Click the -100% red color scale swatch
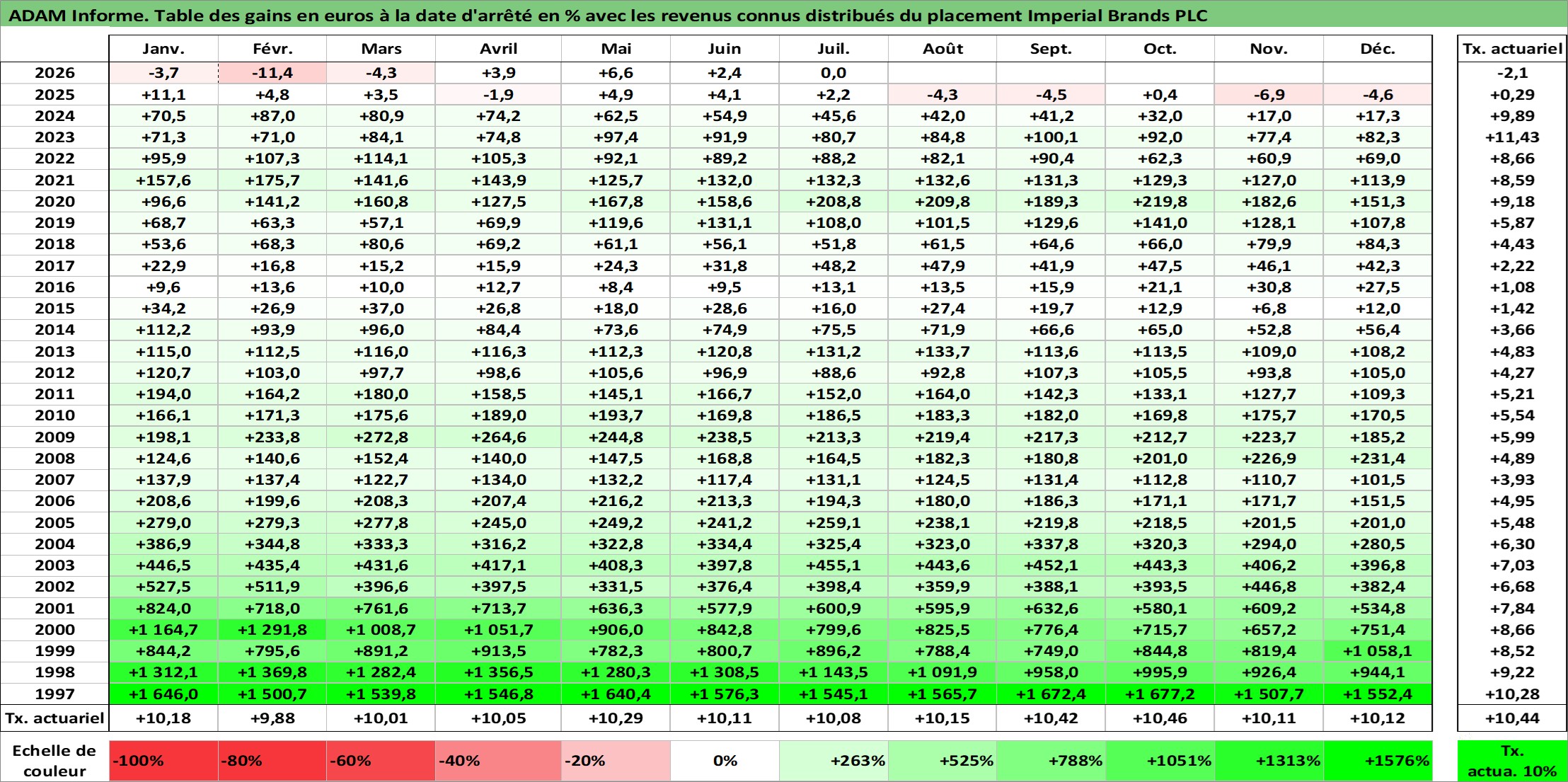The width and height of the screenshot is (1568, 782). [163, 761]
